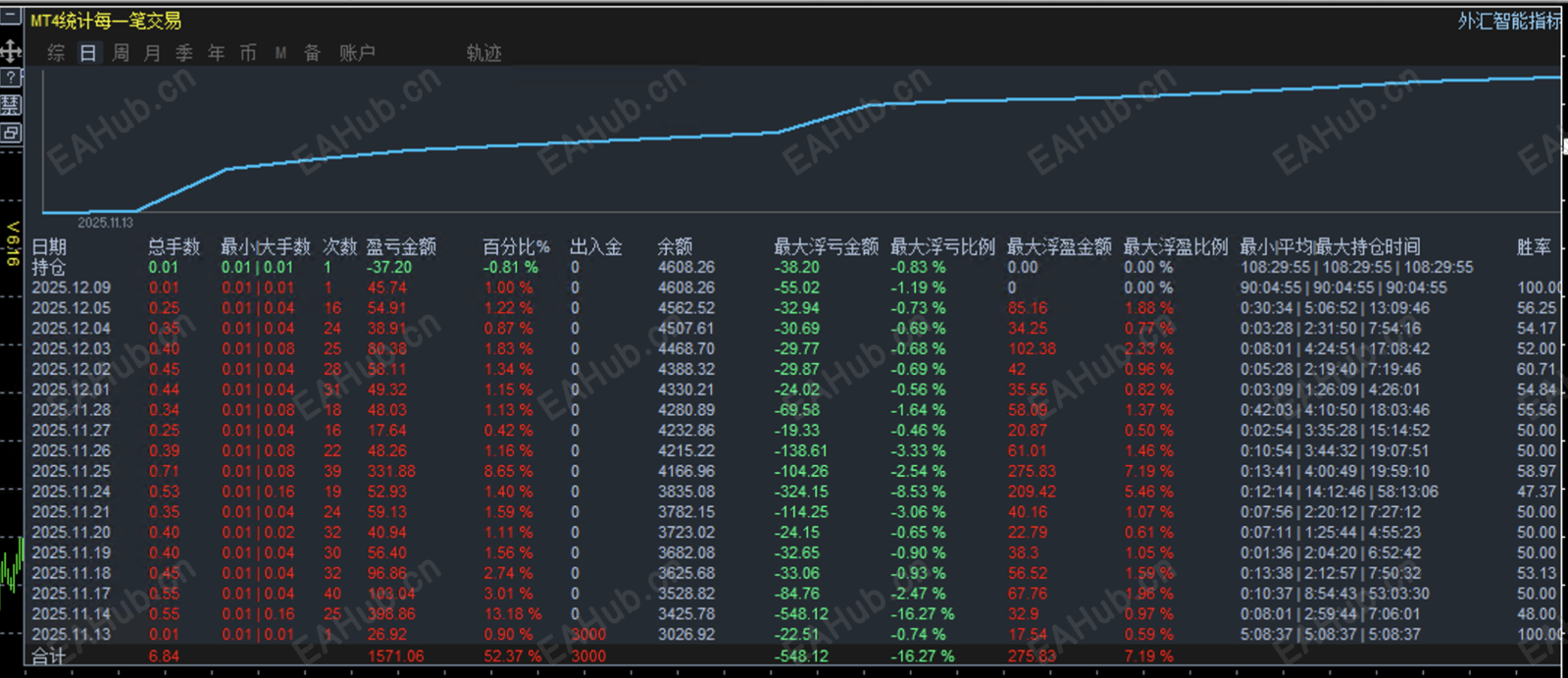This screenshot has width=1568, height=678.
Task: Click the 最大浮亏金额 column header
Action: [x=826, y=246]
